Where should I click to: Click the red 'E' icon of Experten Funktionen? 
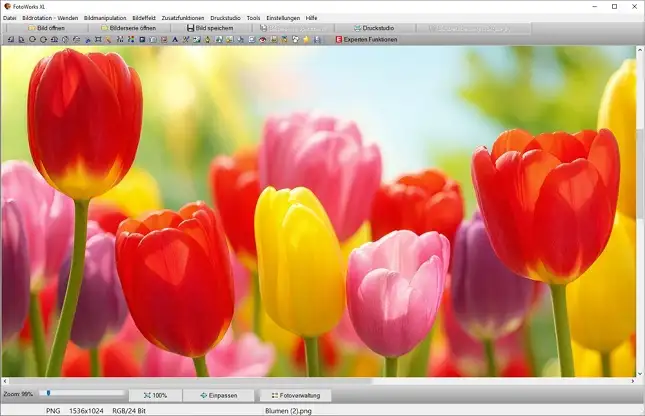339,40
